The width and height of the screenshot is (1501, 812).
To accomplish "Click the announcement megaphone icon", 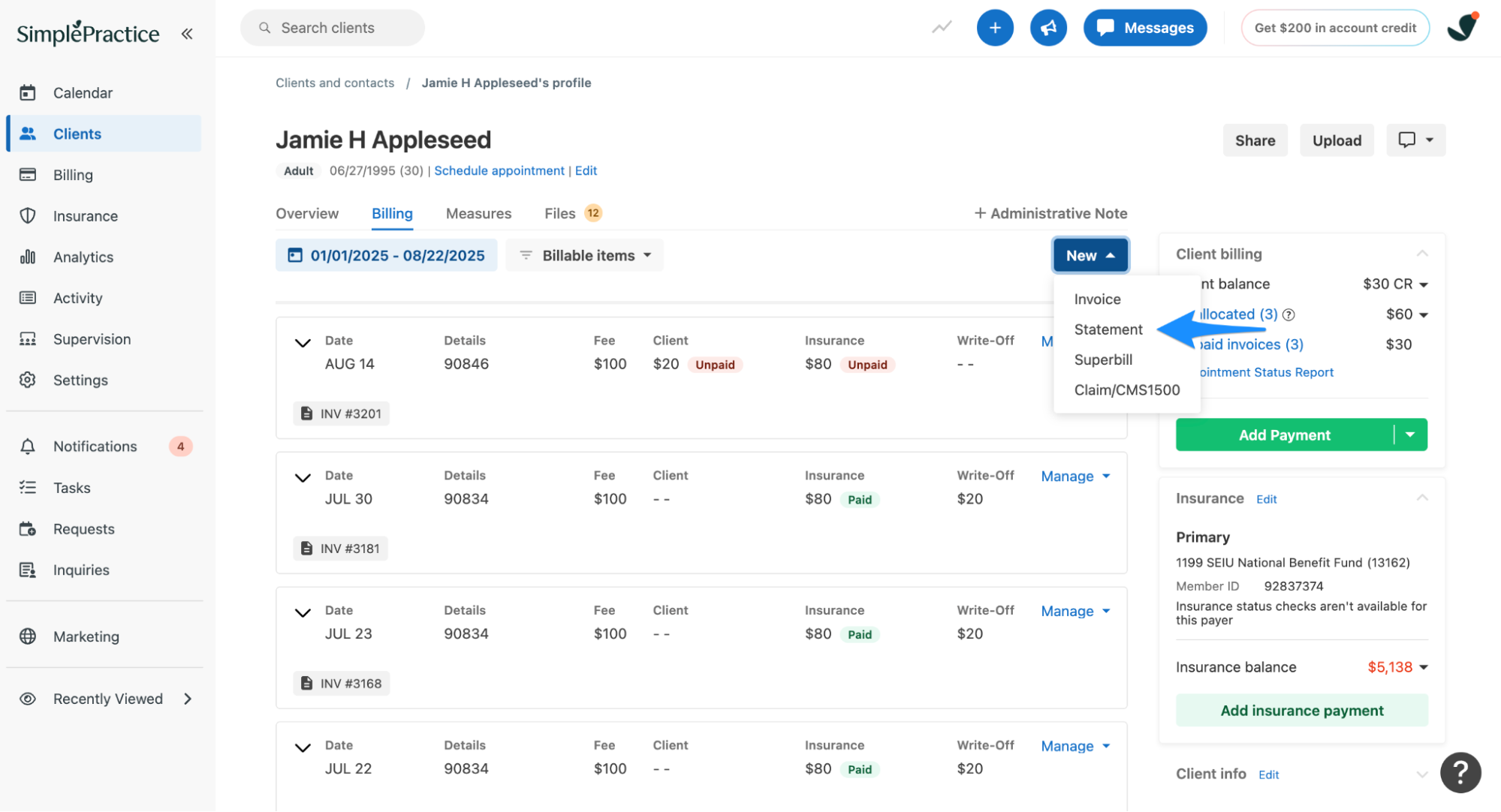I will pyautogui.click(x=1048, y=27).
